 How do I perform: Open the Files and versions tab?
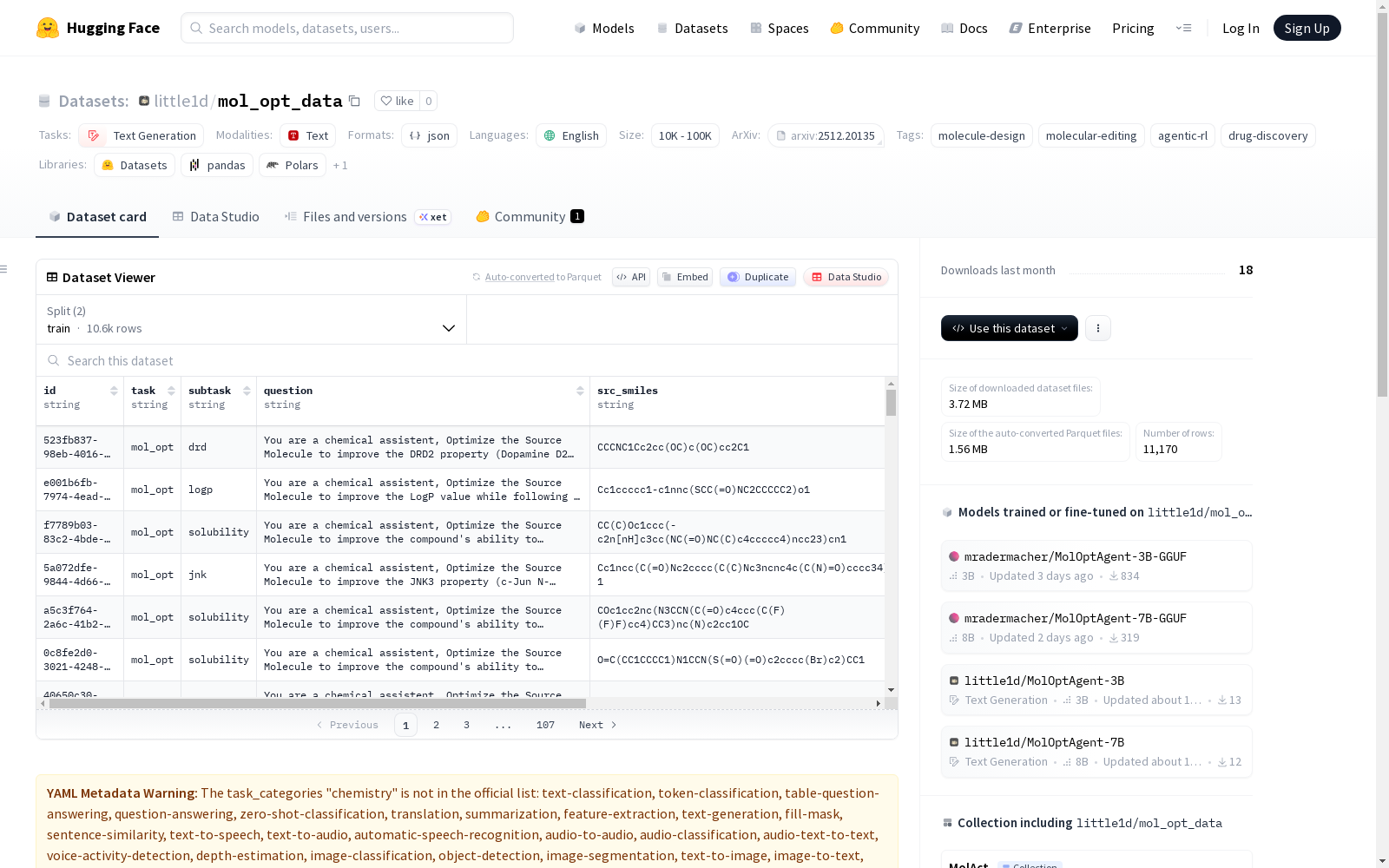click(367, 217)
